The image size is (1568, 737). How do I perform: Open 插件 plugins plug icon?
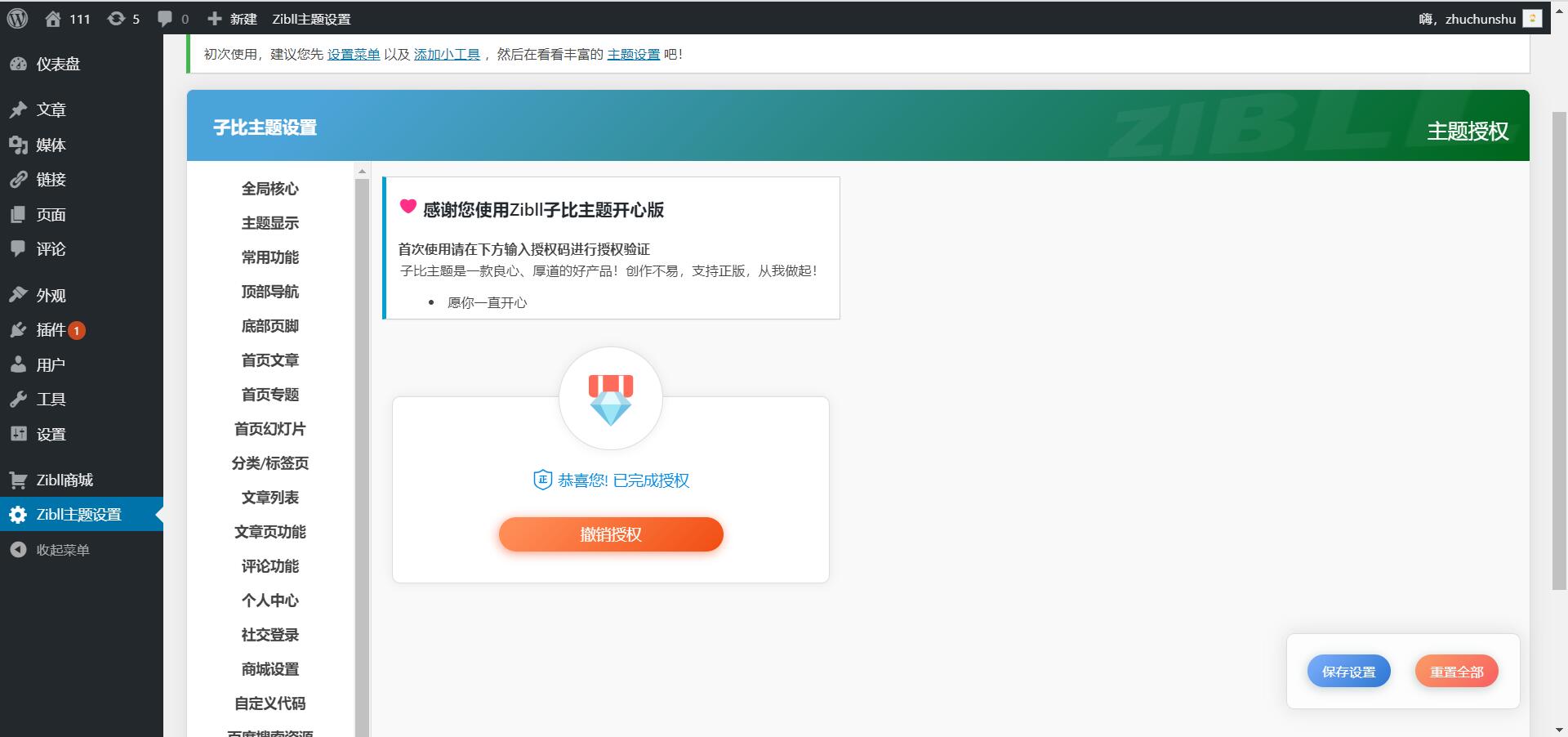18,329
